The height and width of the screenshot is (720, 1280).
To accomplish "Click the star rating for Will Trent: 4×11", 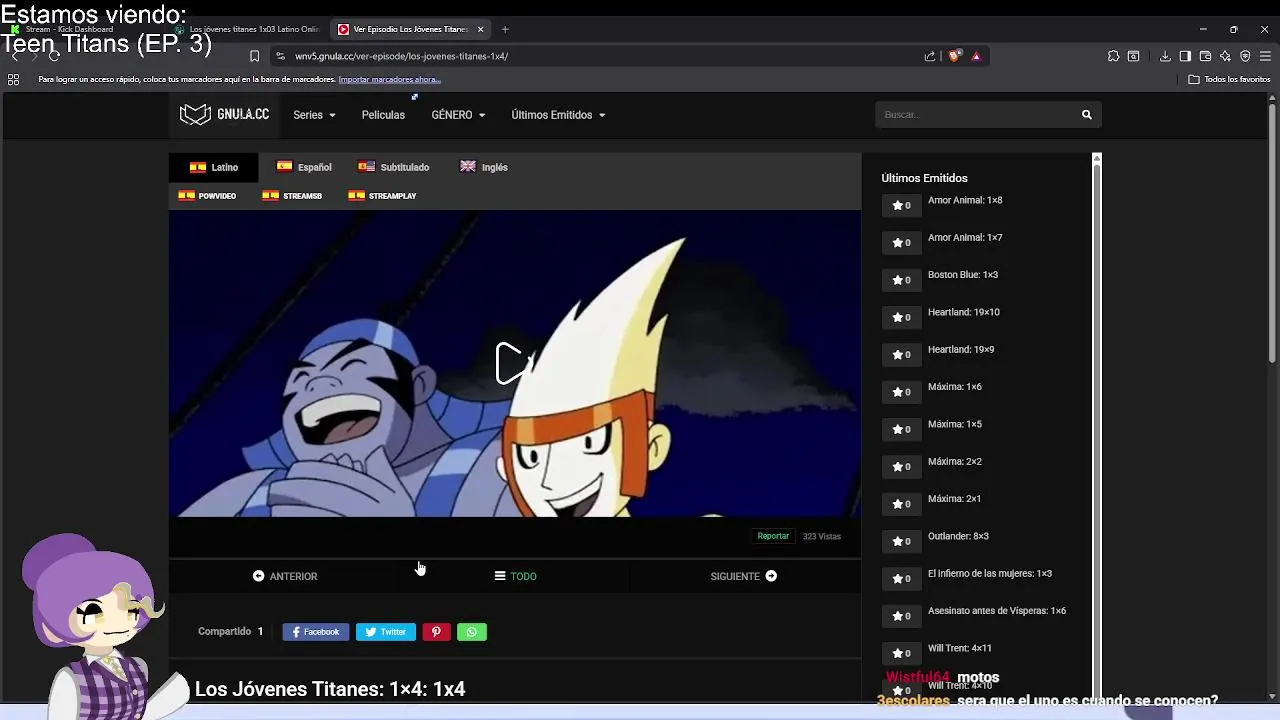I will (x=901, y=653).
